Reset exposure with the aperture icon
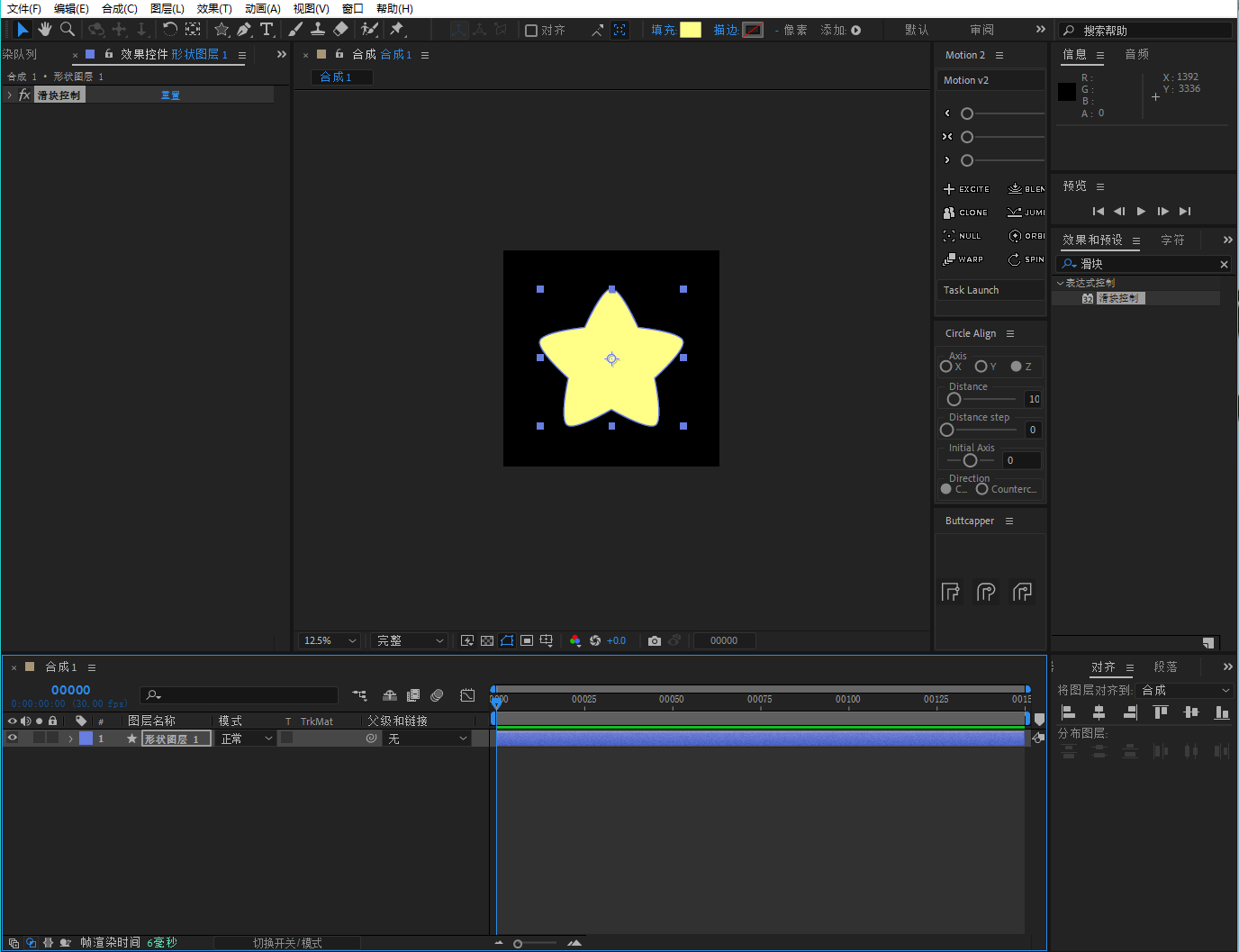The image size is (1239, 952). click(595, 640)
